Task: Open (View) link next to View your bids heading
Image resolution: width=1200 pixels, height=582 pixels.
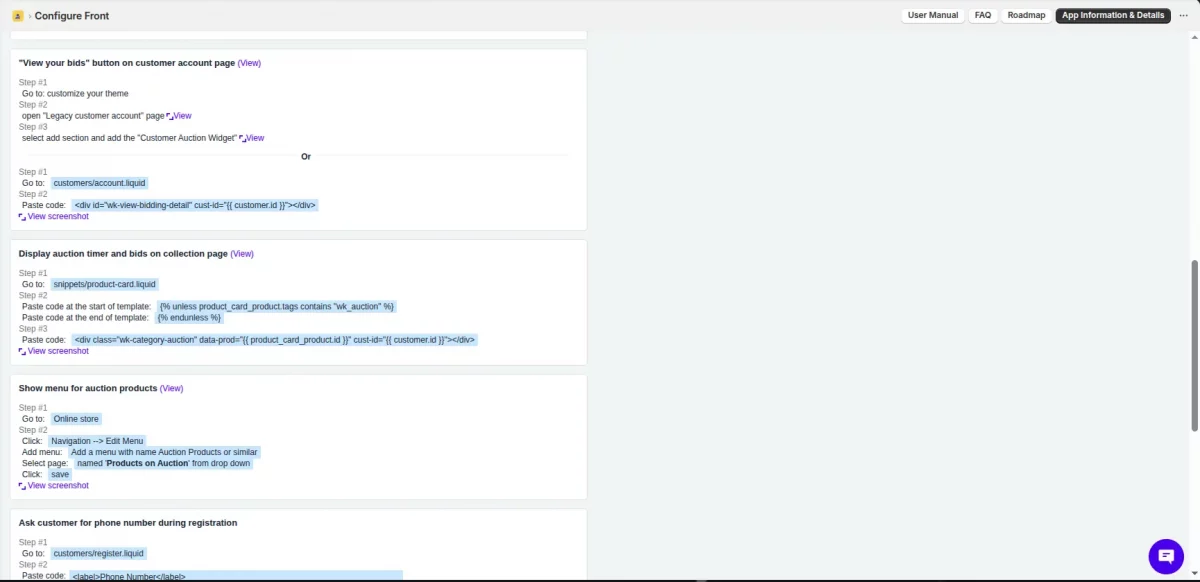Action: click(249, 63)
